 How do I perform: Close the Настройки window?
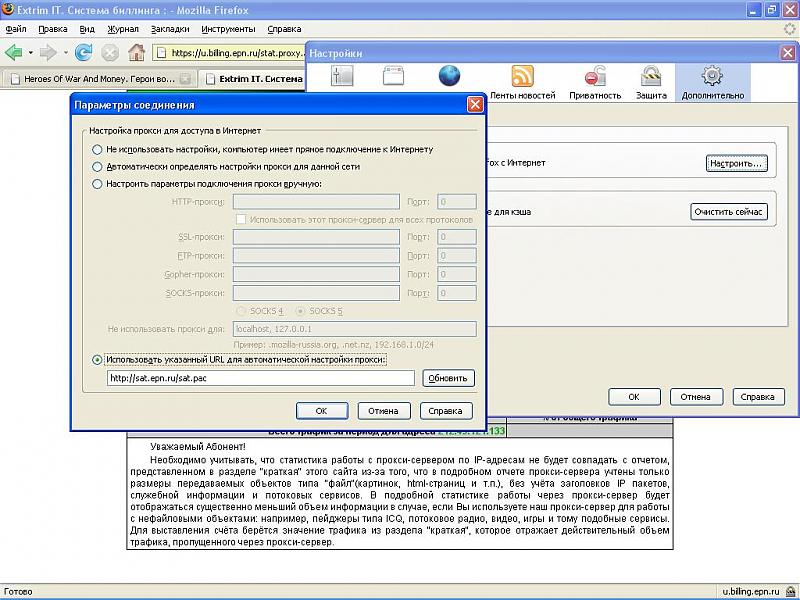[787, 53]
